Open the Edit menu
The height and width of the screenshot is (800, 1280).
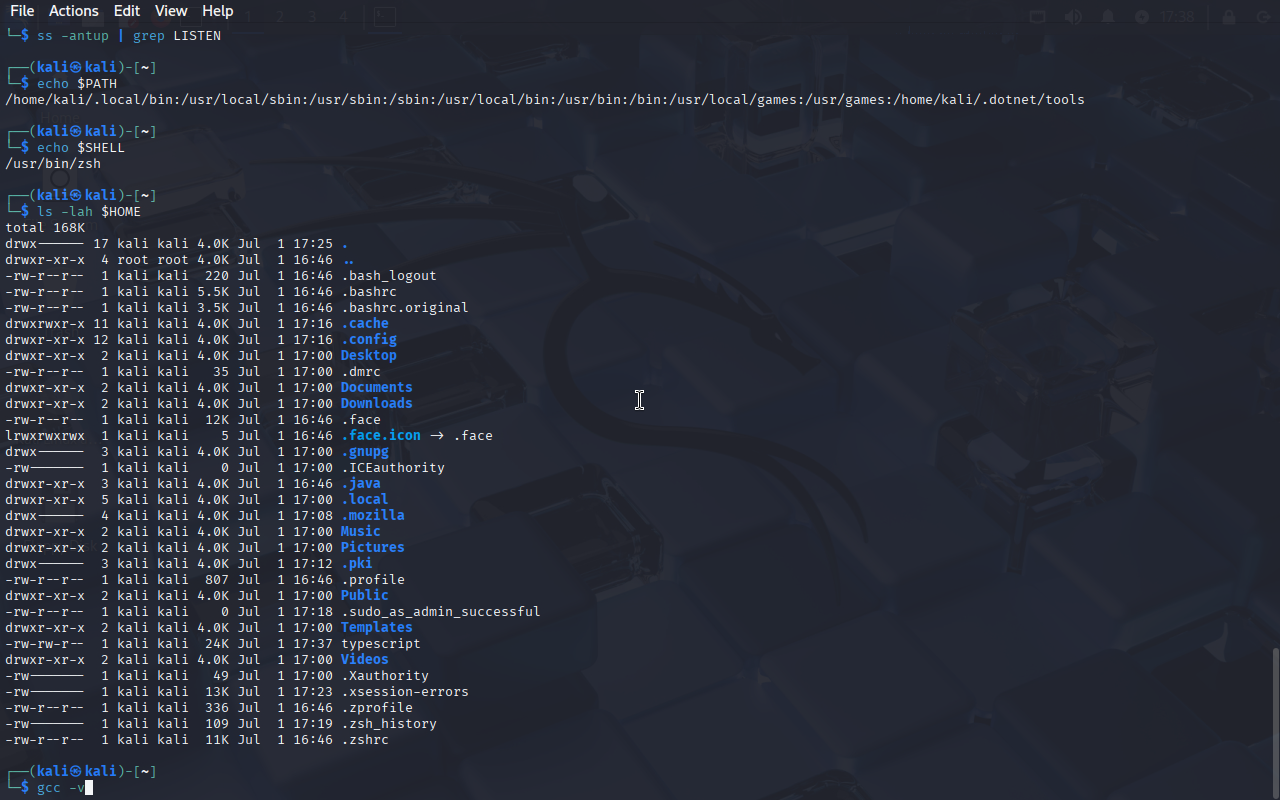(x=127, y=11)
